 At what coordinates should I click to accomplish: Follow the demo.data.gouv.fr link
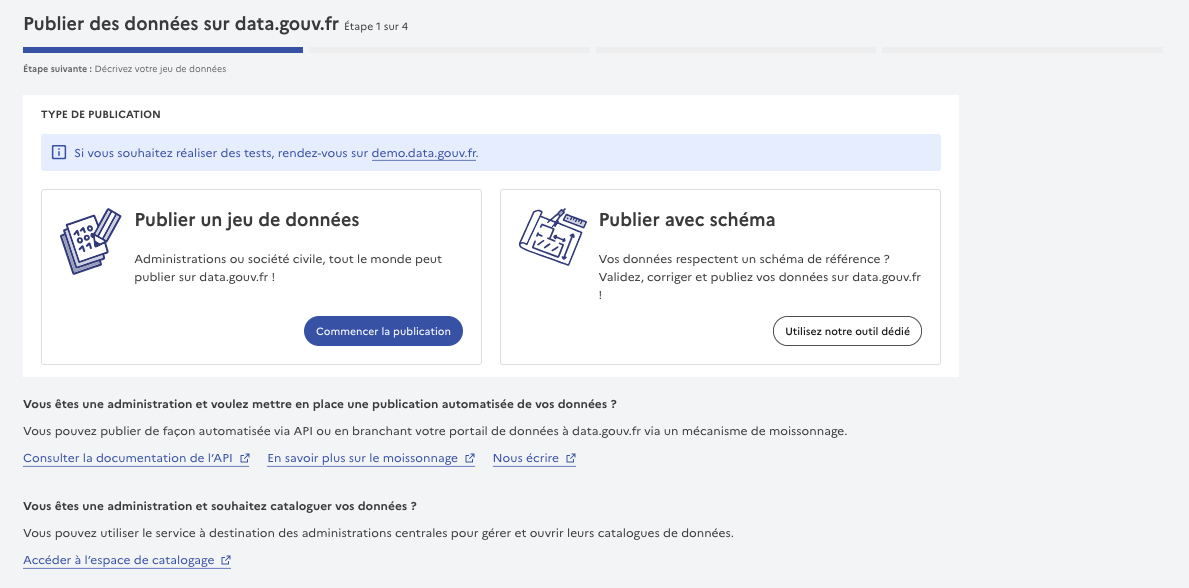pyautogui.click(x=424, y=153)
